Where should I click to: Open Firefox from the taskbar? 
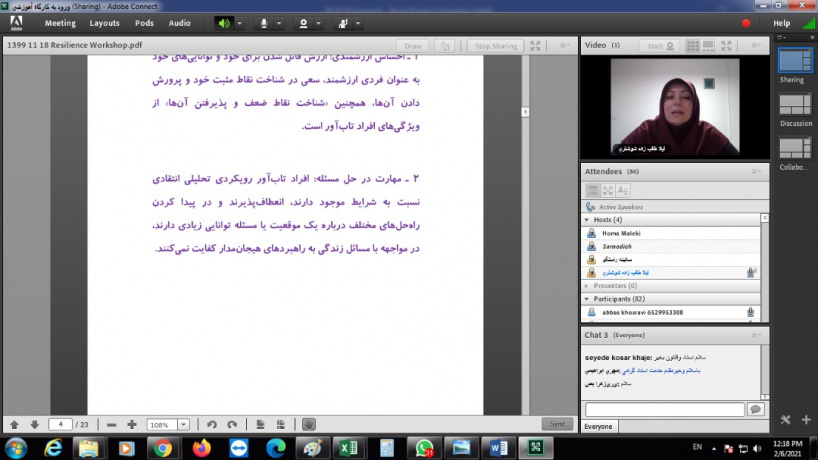(201, 448)
